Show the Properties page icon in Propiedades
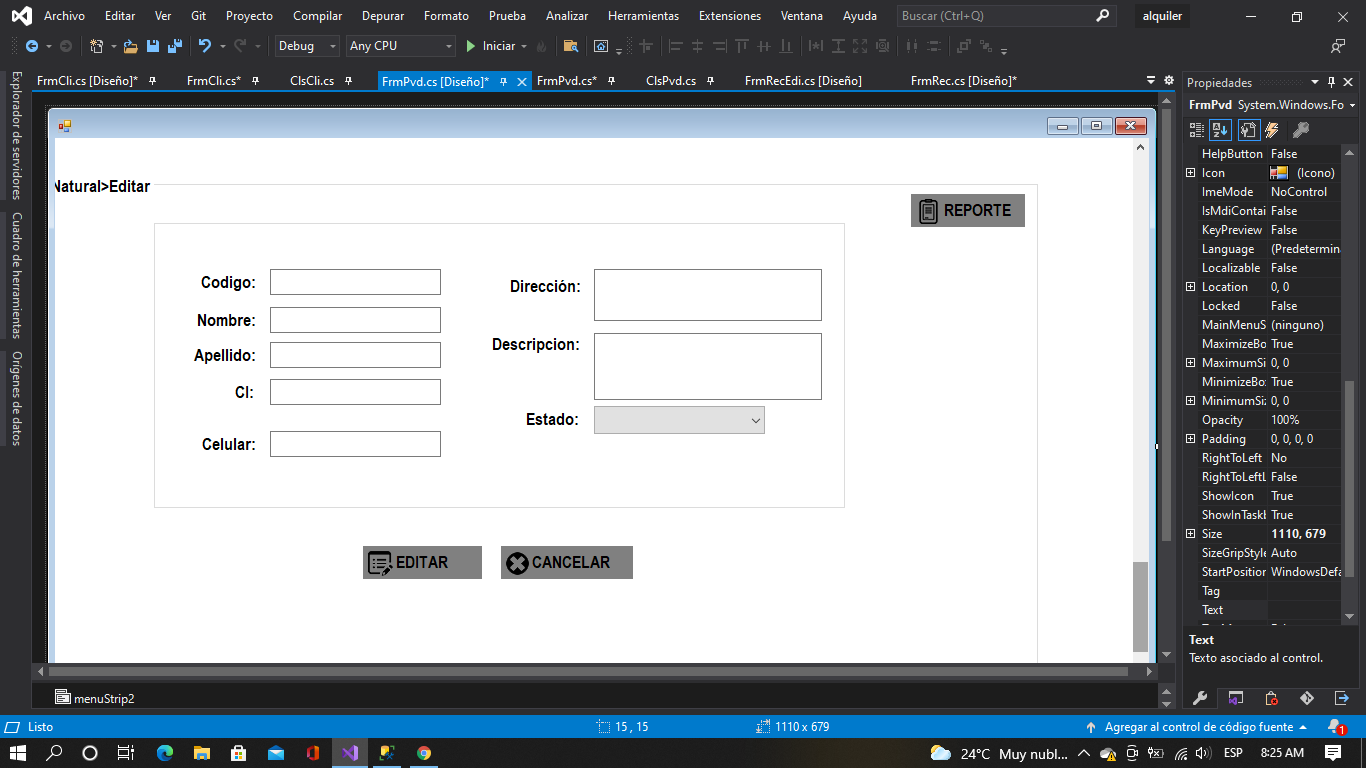The height and width of the screenshot is (768, 1366). 1248,130
